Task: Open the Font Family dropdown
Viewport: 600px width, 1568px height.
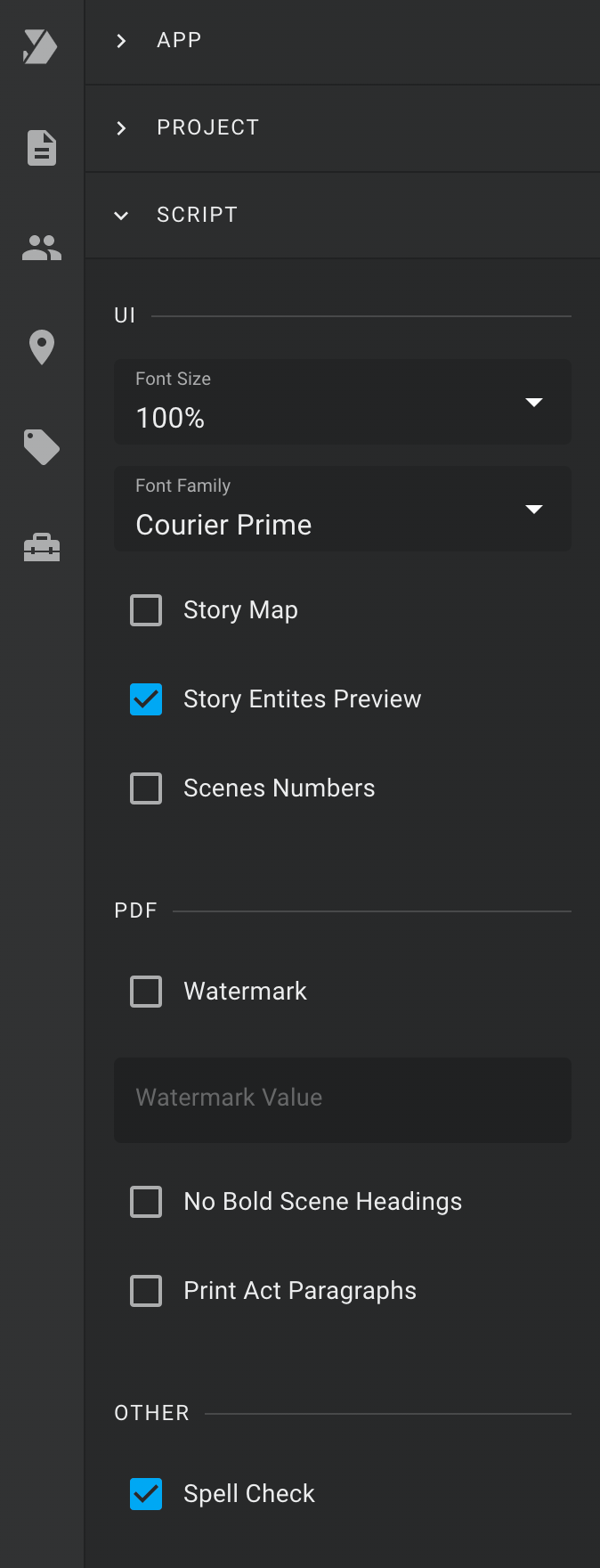Action: [343, 509]
